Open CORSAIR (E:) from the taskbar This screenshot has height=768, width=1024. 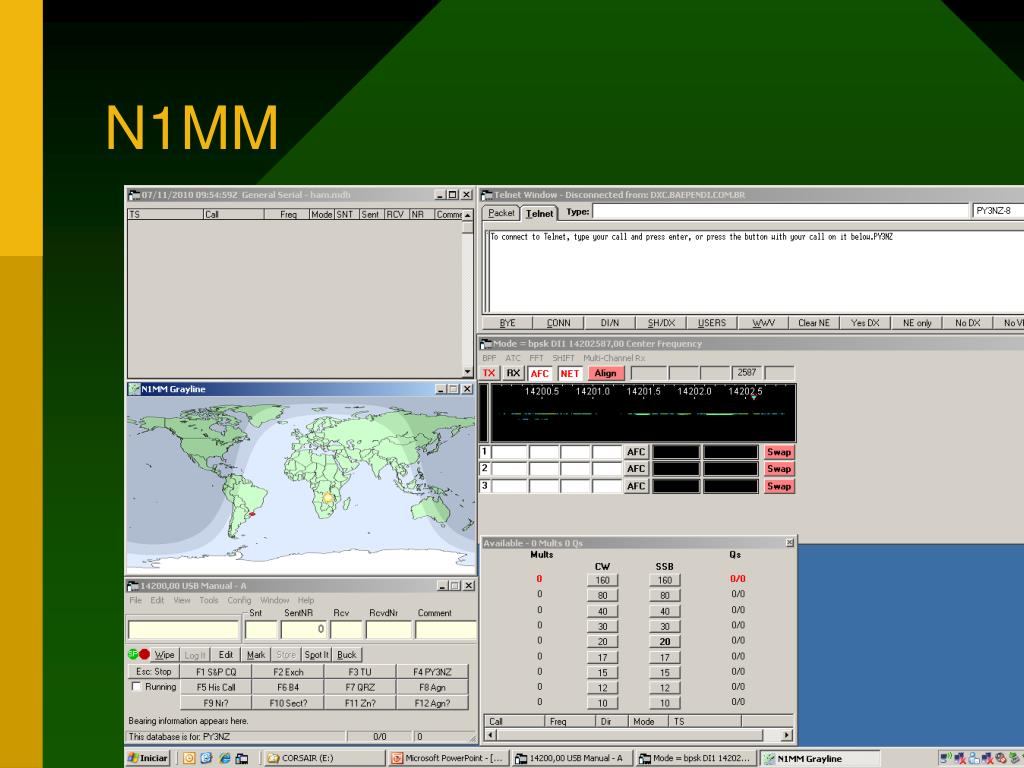coord(325,758)
